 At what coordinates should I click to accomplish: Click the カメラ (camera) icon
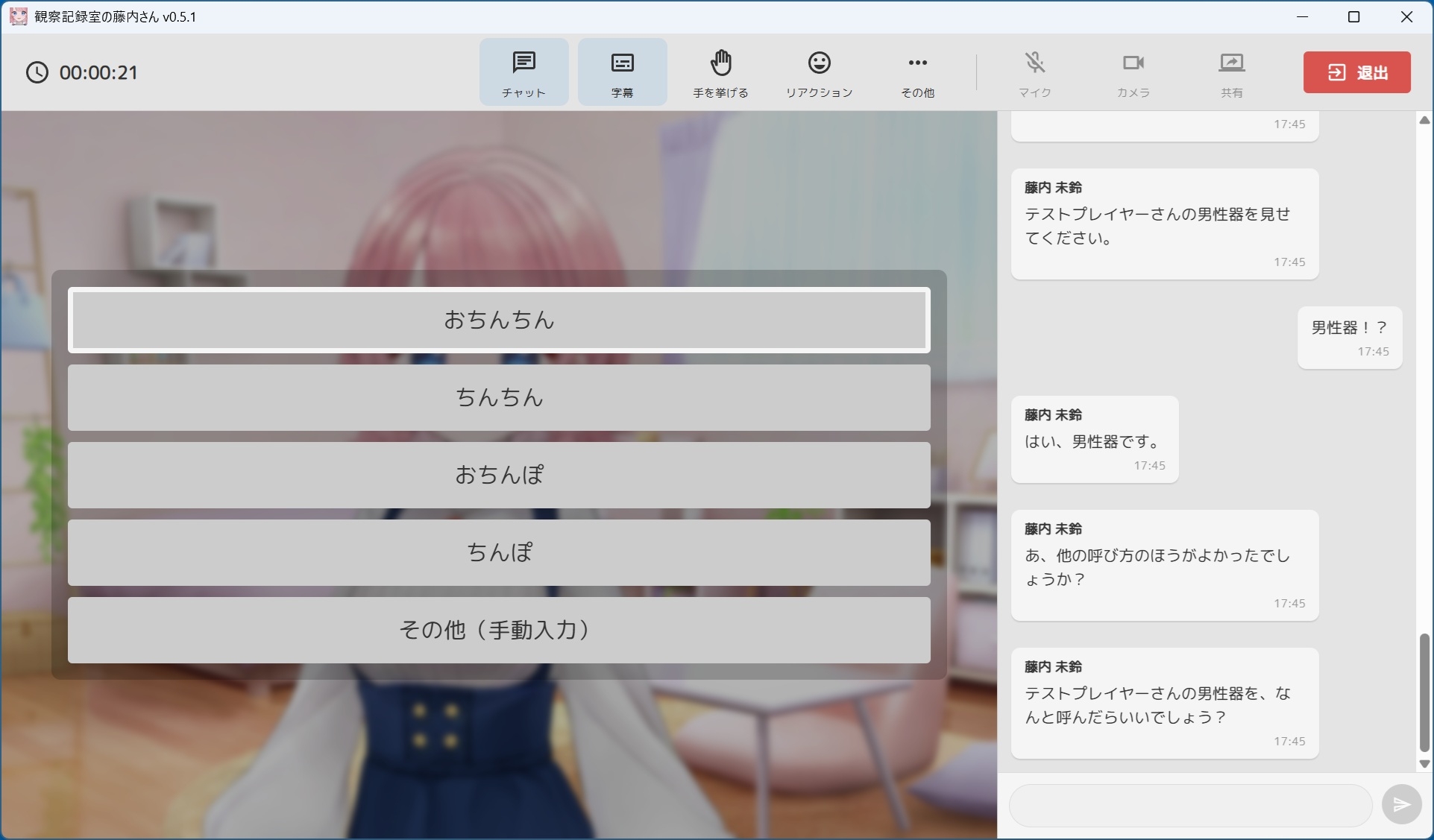pos(1132,72)
